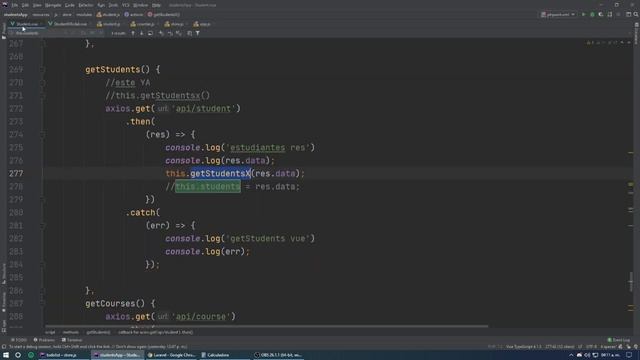Click the horizontal editor scrollbar
Screen dimensions: 640x360
(x=266, y=327)
